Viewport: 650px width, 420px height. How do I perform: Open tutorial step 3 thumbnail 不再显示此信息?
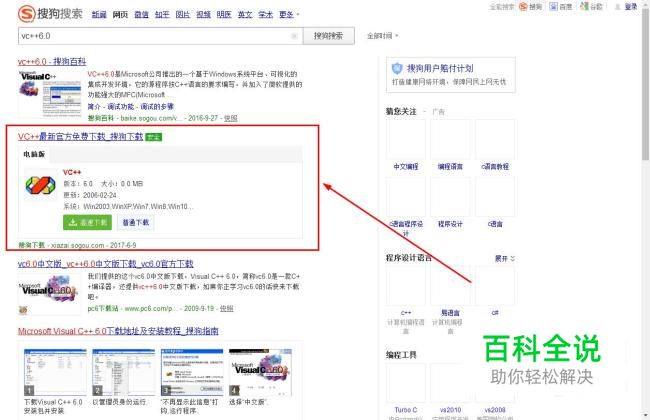point(192,372)
